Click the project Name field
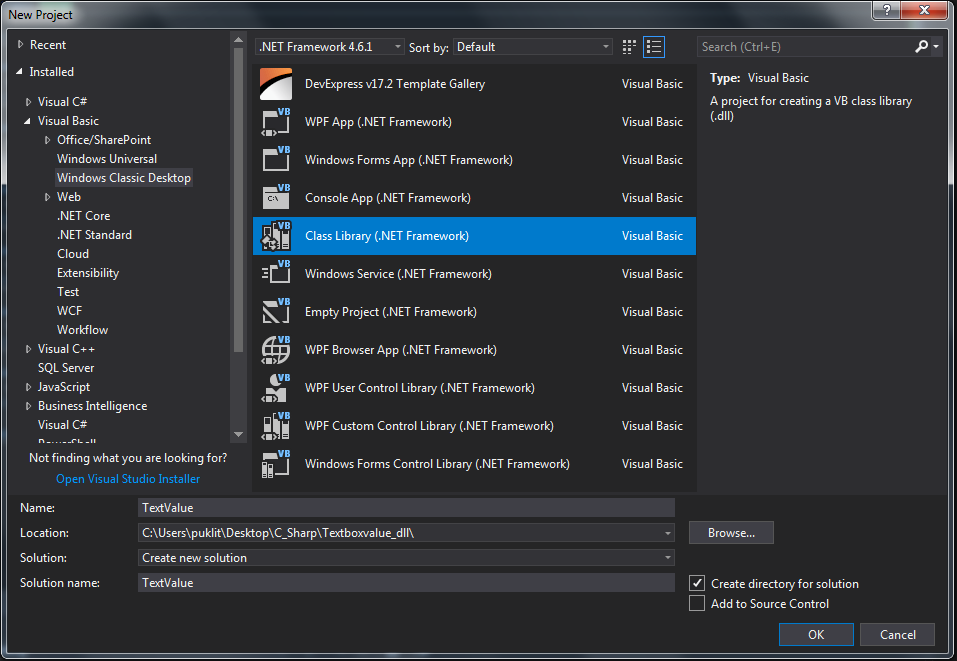The image size is (957, 661). pos(406,508)
